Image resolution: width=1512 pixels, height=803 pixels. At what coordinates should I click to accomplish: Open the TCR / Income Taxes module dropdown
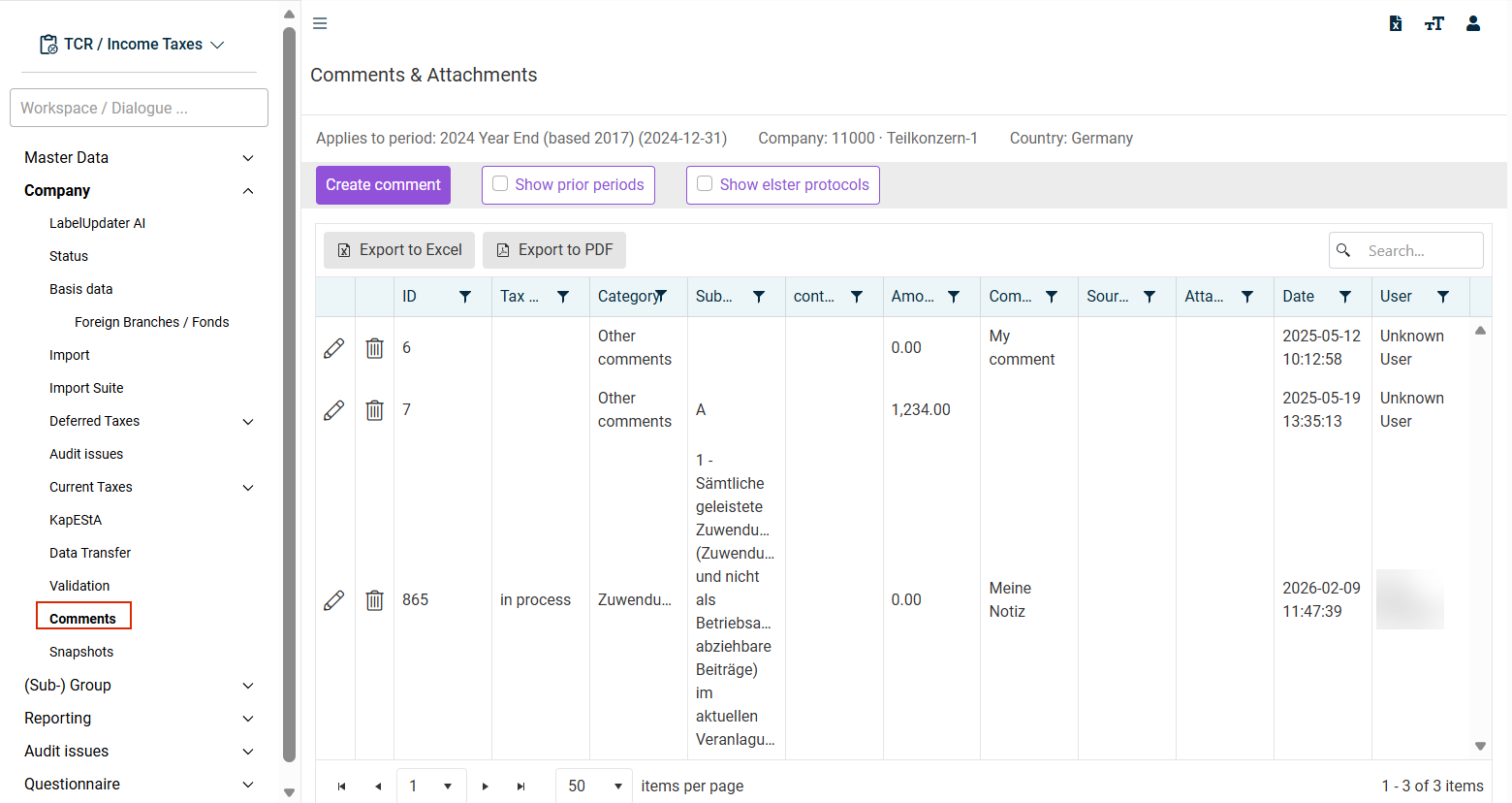tap(133, 45)
